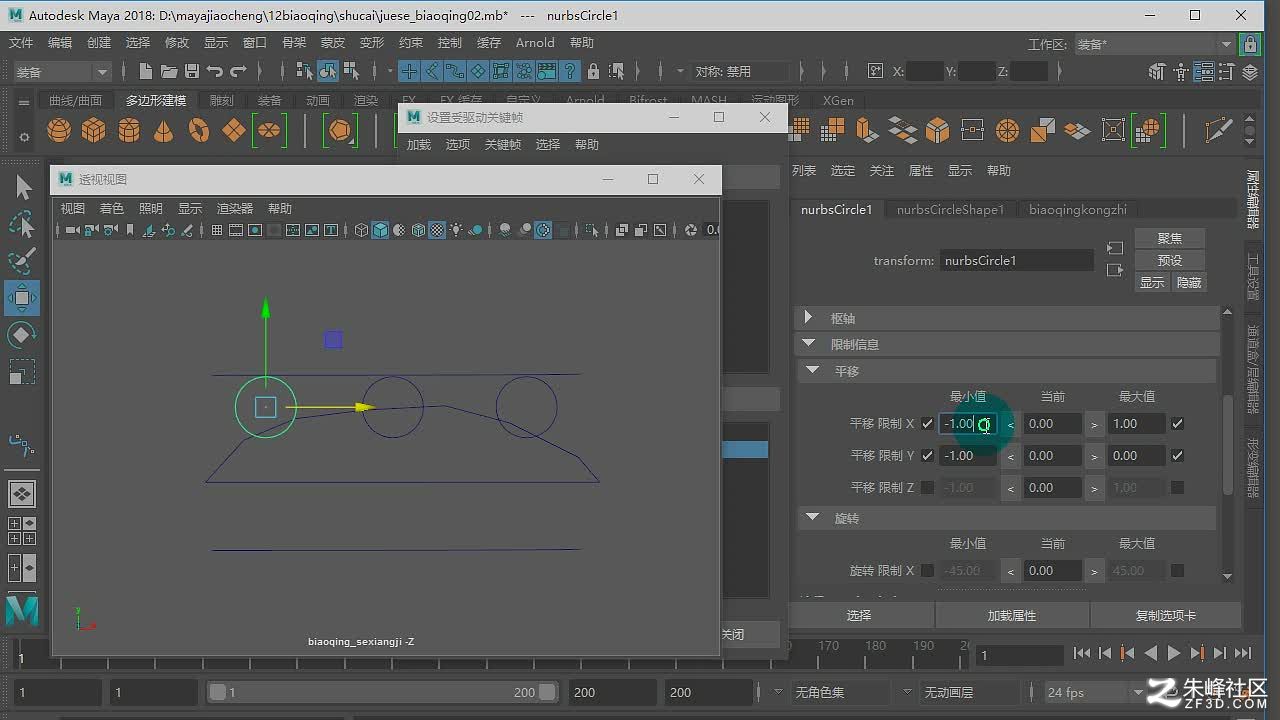This screenshot has height=720, width=1280.
Task: Click the Translate Limit X minimum value field
Action: [x=968, y=424]
